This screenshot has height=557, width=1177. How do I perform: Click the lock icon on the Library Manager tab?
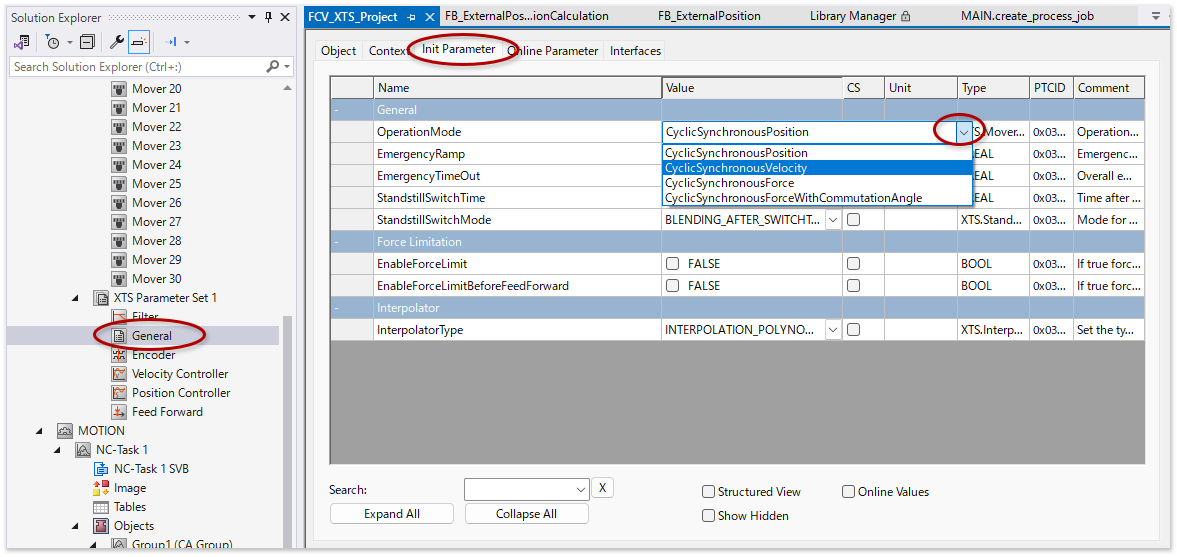click(905, 17)
